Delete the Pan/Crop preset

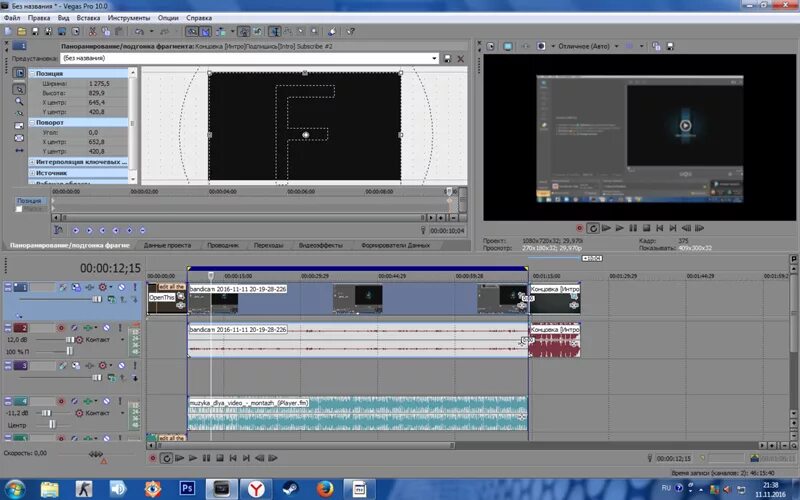[x=461, y=59]
